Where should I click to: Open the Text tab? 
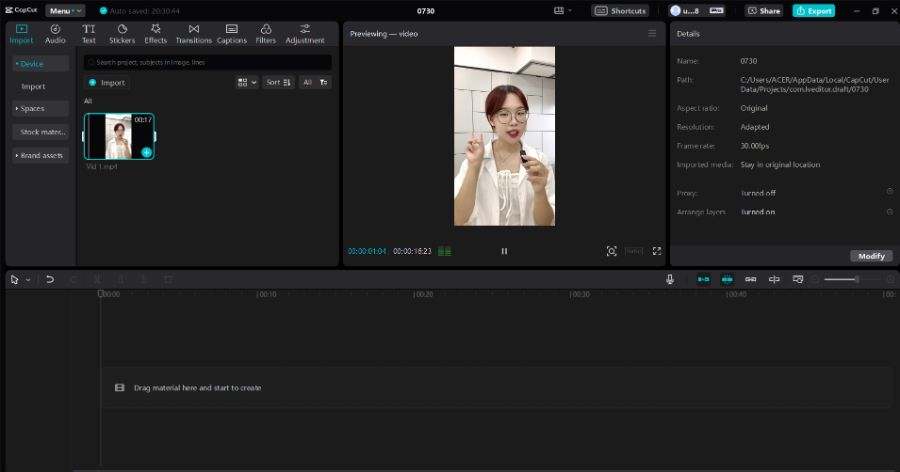click(x=88, y=34)
